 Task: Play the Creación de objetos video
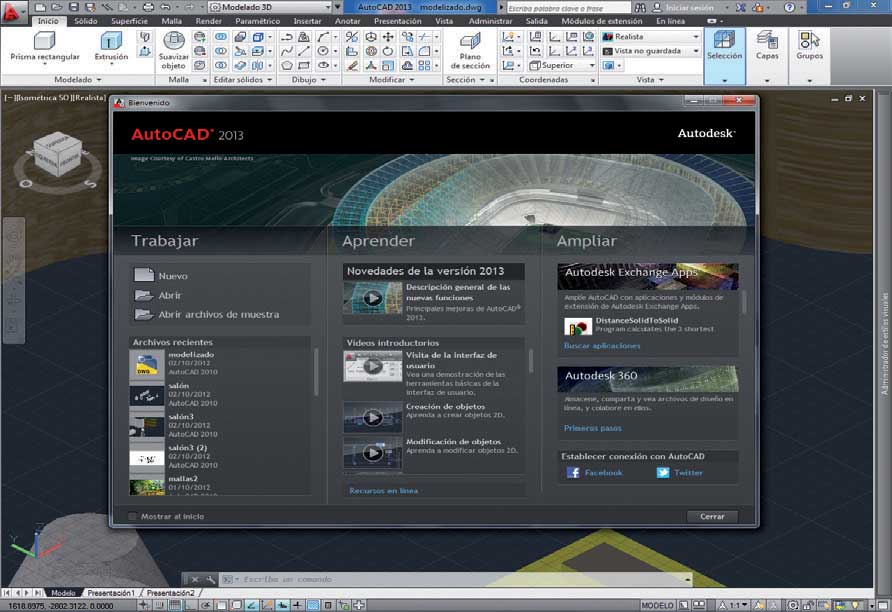click(373, 417)
